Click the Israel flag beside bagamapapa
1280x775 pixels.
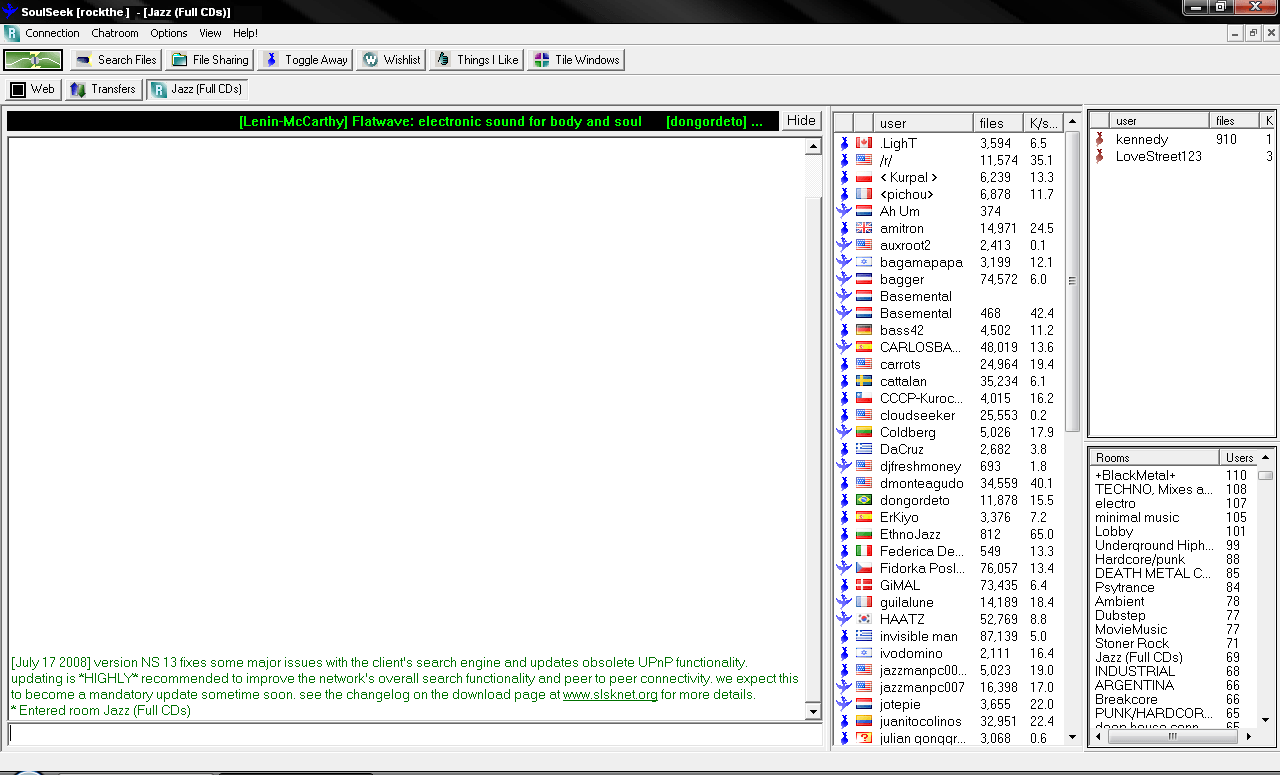(x=864, y=262)
